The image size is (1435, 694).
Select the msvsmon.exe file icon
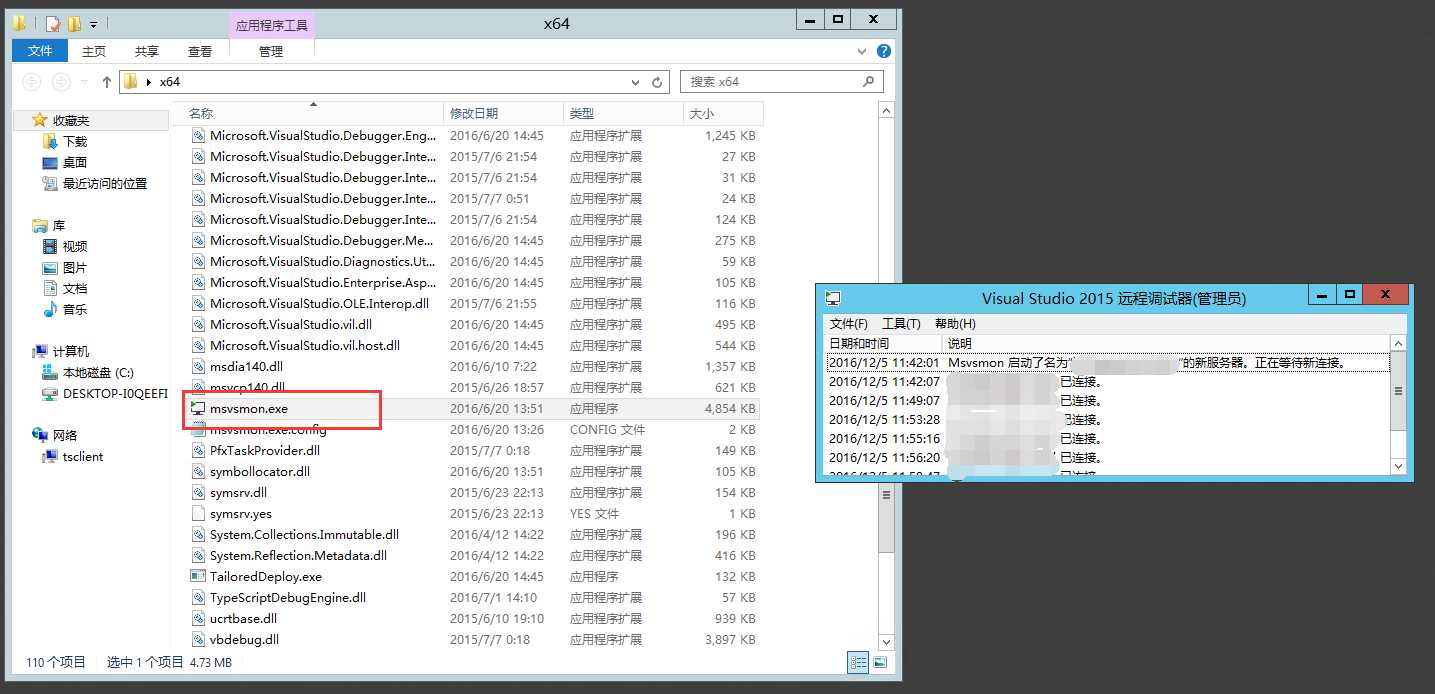coord(198,408)
